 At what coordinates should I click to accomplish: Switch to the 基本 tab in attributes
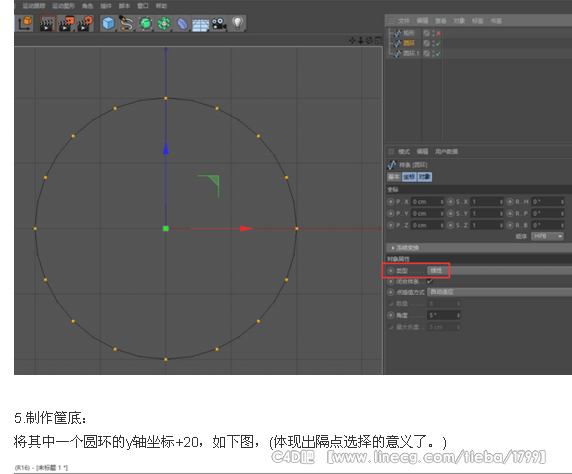pyautogui.click(x=394, y=177)
